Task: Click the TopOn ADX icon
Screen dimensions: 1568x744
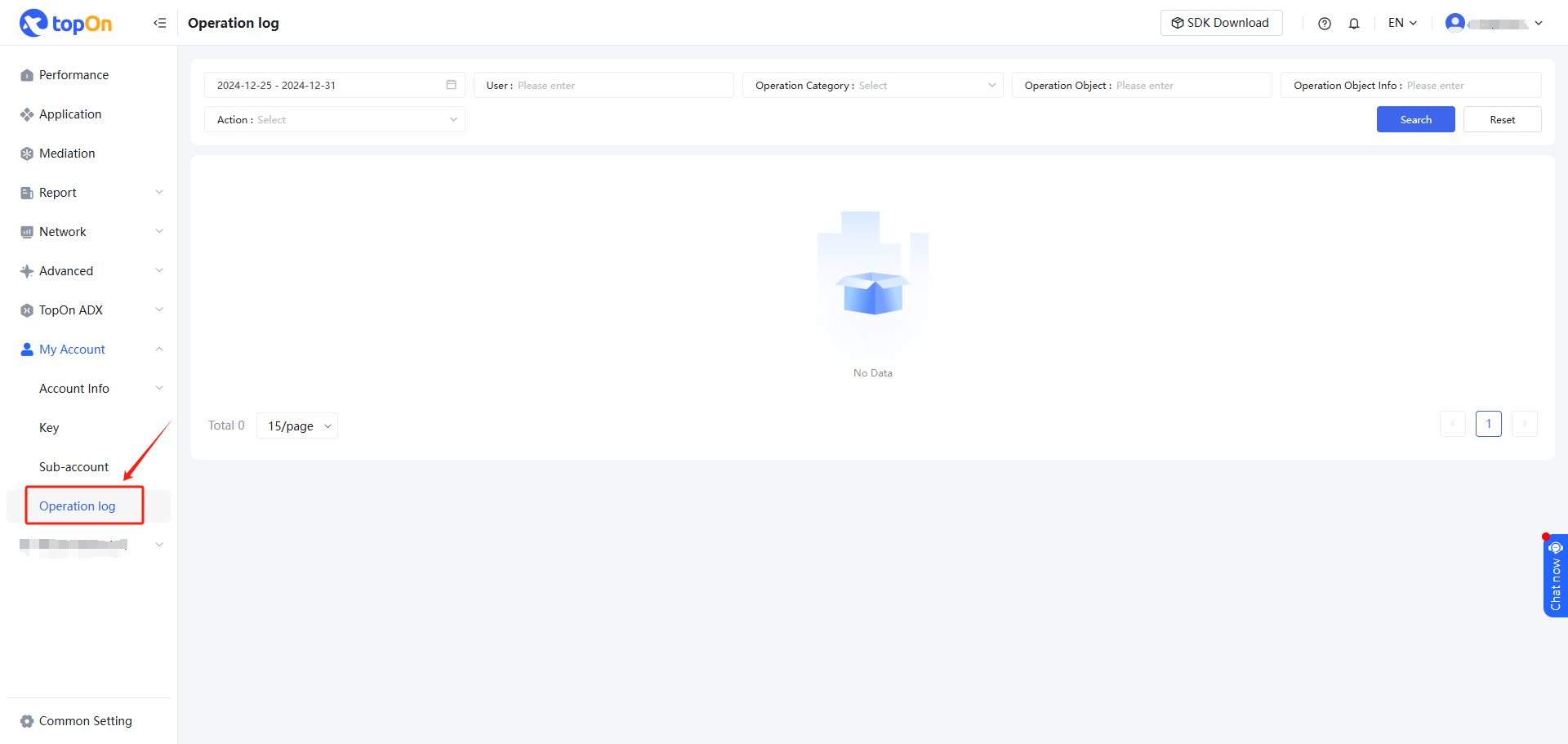Action: click(x=25, y=310)
